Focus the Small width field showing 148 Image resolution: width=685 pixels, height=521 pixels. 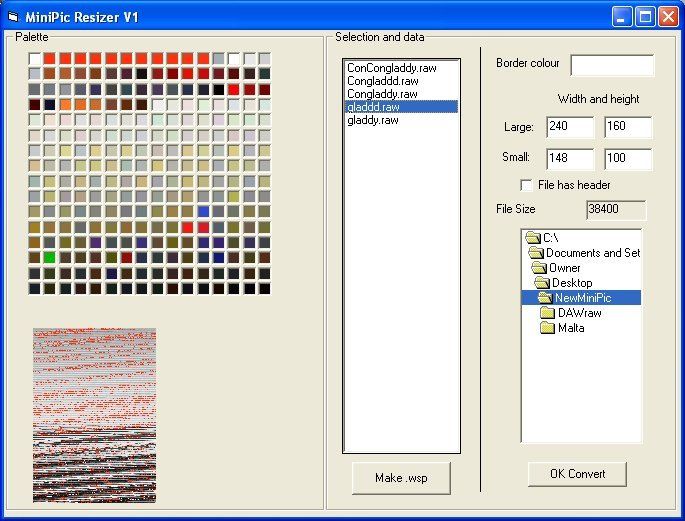tap(570, 159)
